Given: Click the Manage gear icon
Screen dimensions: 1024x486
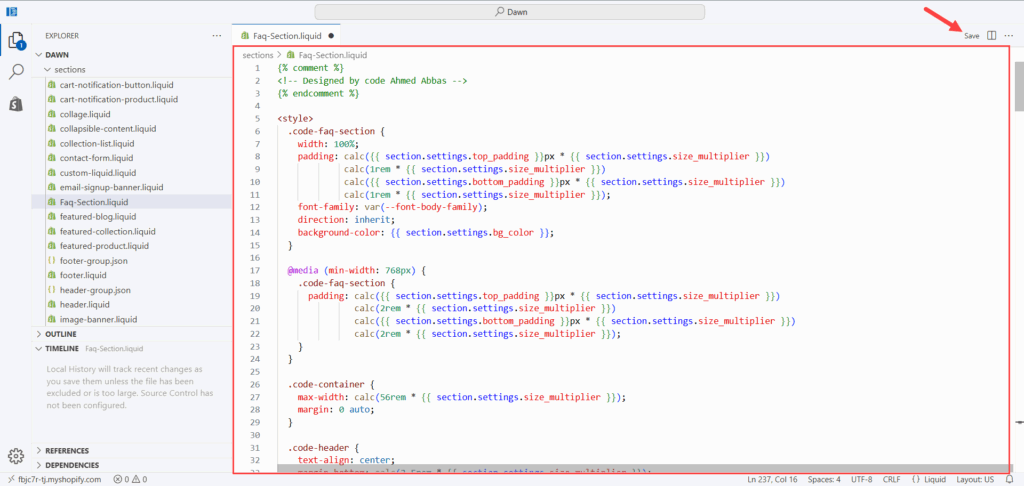Looking at the screenshot, I should [x=16, y=456].
